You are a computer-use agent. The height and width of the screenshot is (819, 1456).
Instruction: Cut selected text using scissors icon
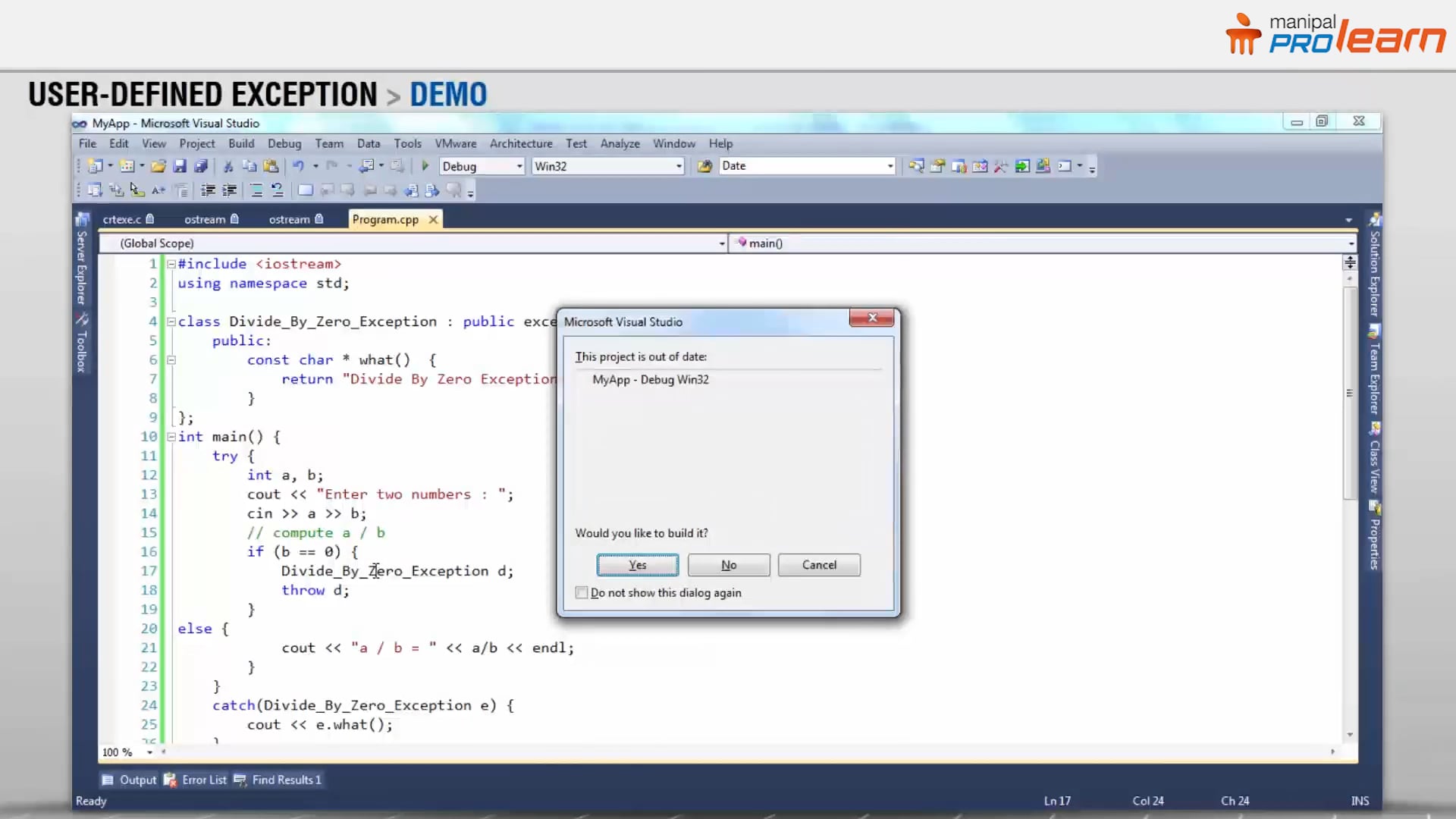pos(227,166)
